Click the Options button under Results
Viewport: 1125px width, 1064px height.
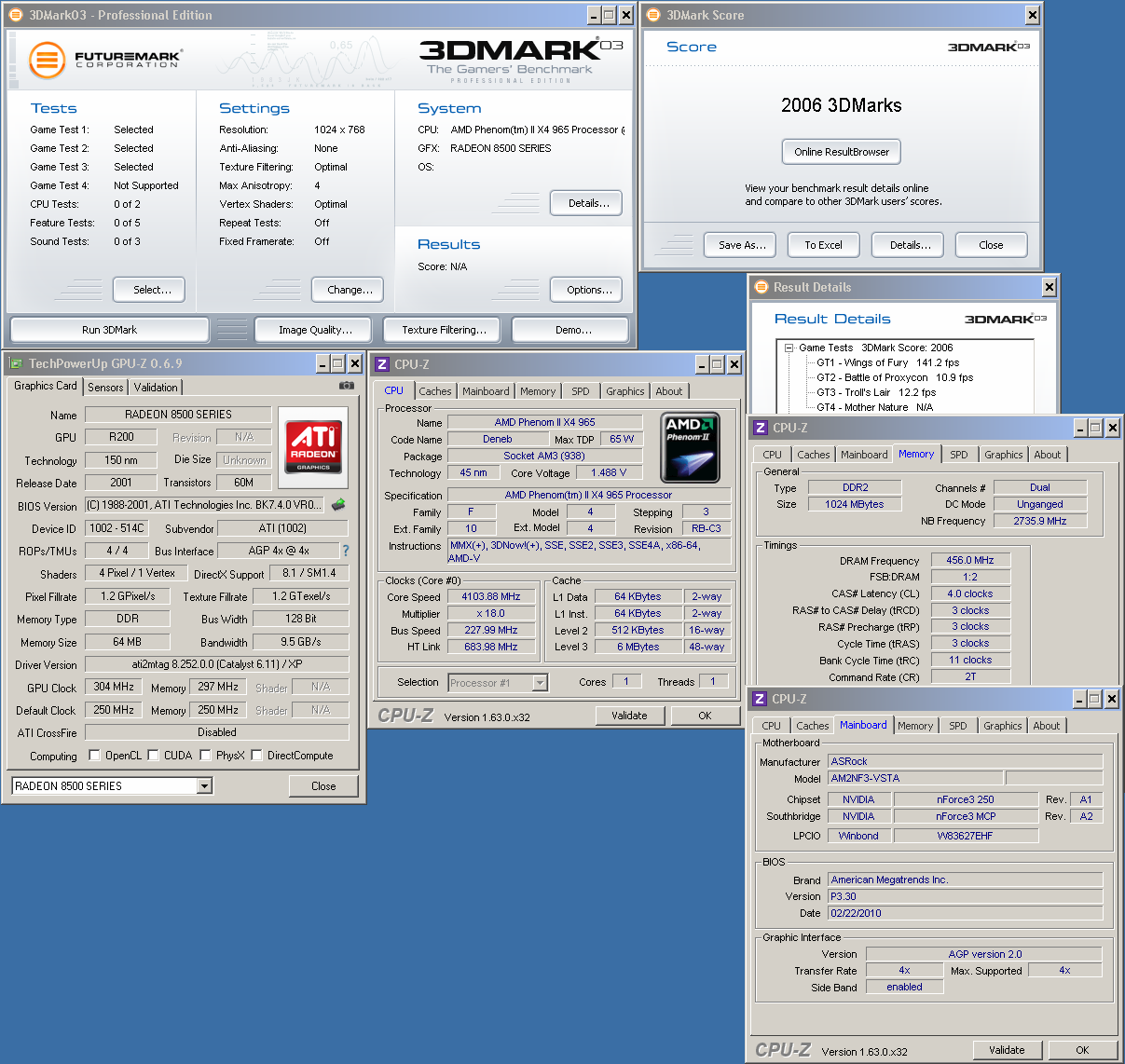[586, 290]
